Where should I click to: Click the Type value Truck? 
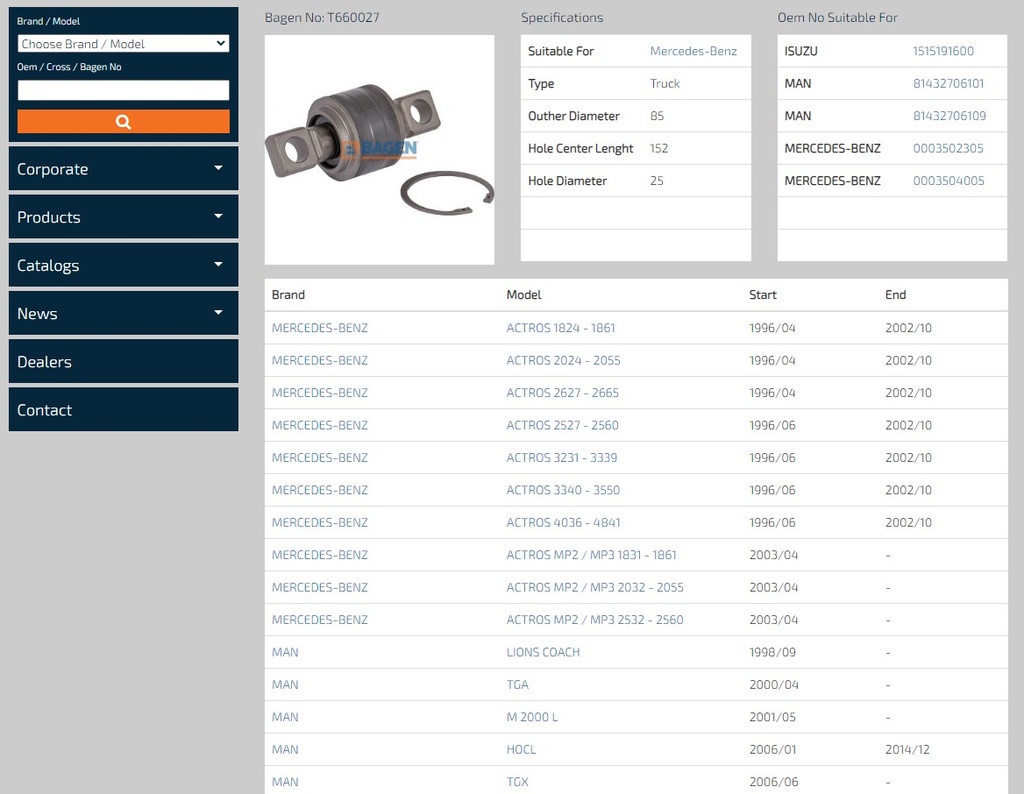665,84
